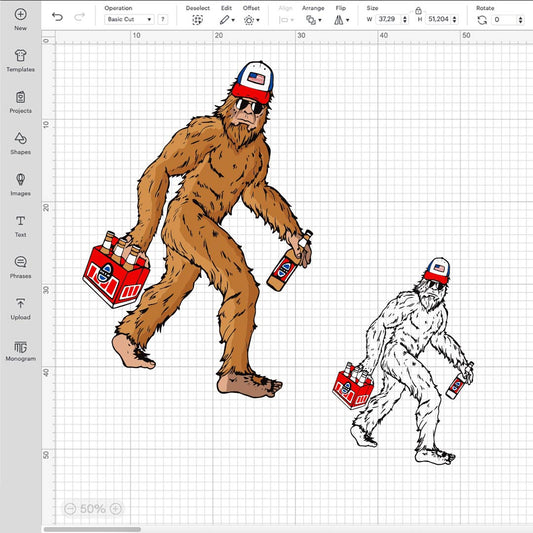Open the Arrange dropdown

313,20
